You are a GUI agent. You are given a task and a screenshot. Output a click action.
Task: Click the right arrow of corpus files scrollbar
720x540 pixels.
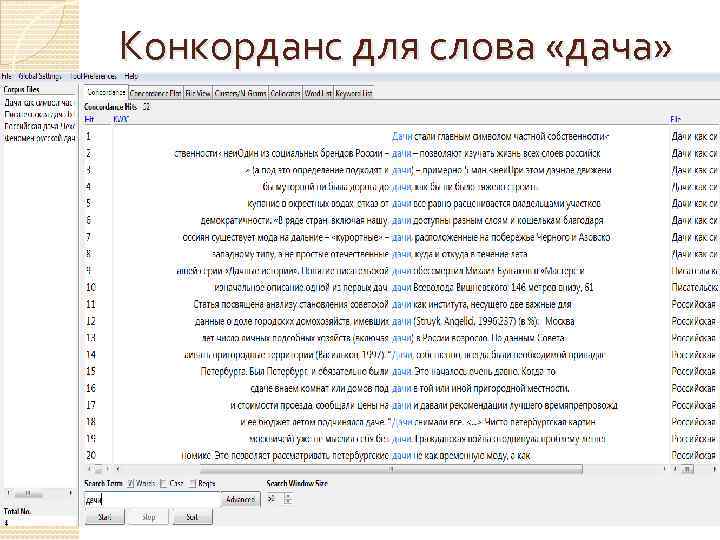click(70, 493)
